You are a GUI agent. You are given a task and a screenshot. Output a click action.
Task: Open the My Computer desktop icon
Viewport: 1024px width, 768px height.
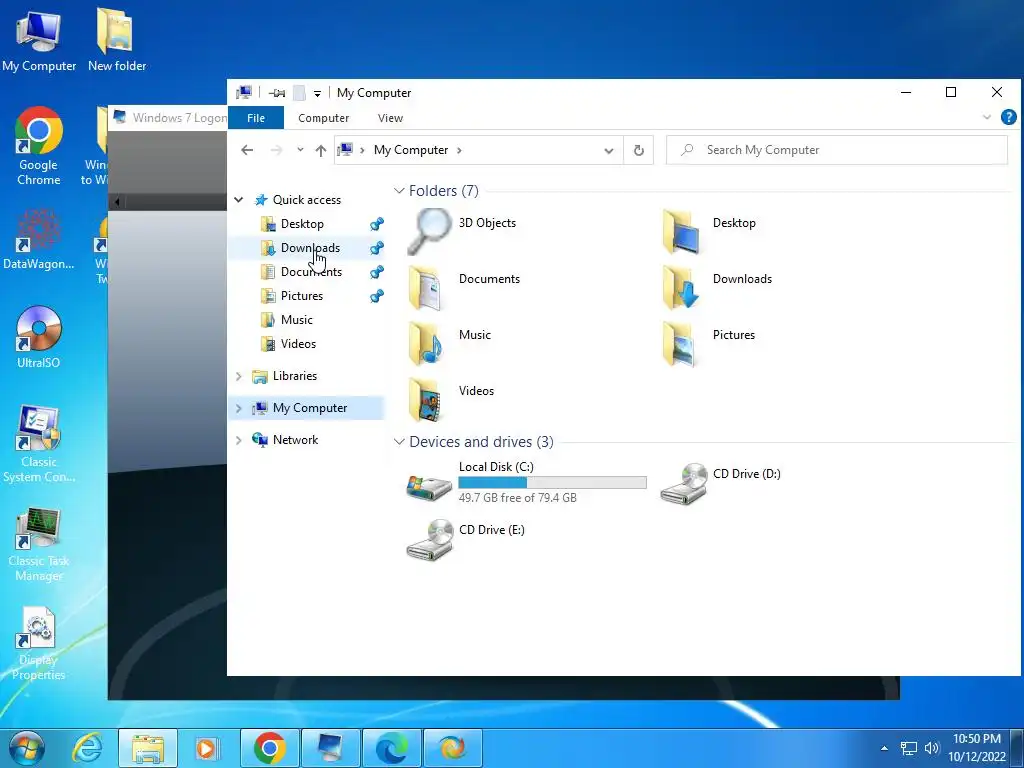pyautogui.click(x=39, y=40)
